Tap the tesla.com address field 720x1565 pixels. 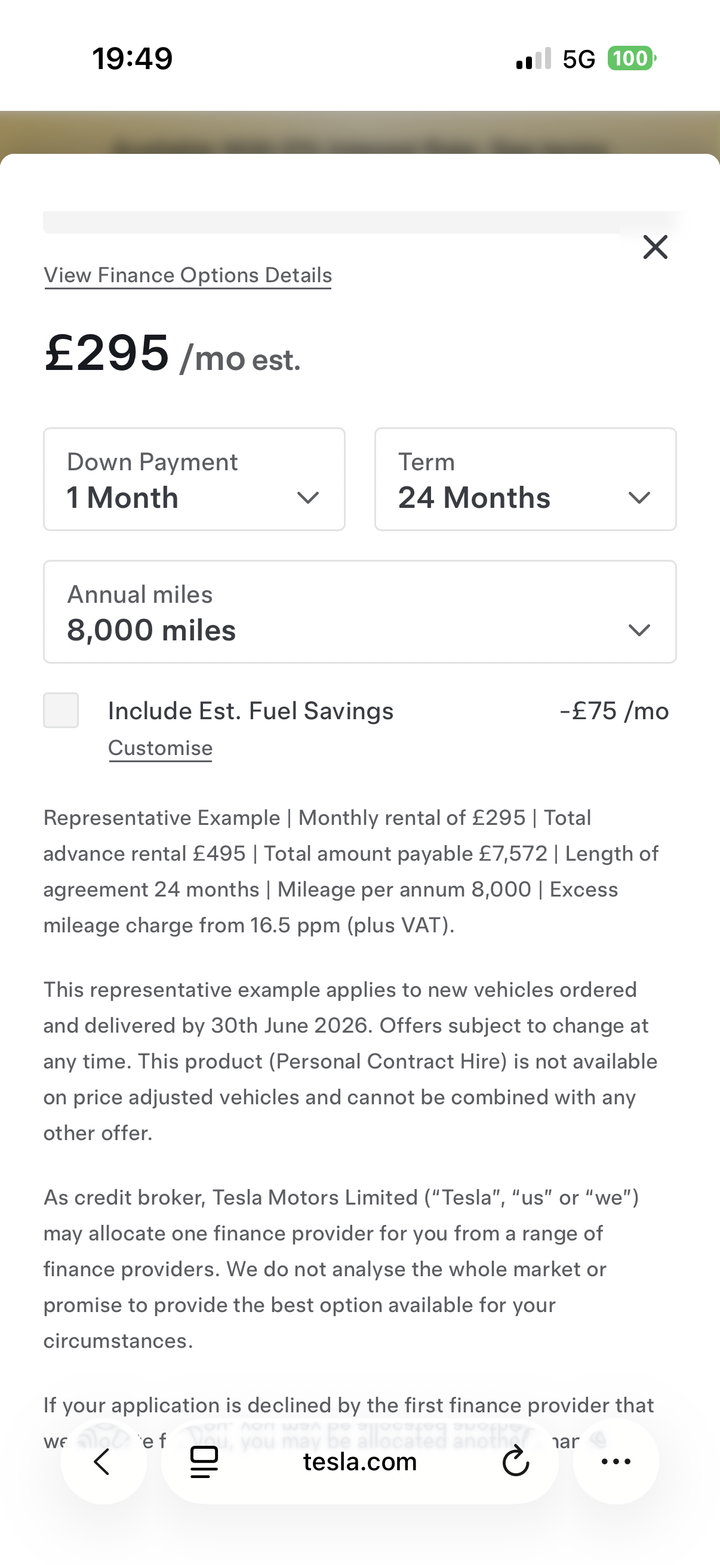click(x=360, y=1462)
